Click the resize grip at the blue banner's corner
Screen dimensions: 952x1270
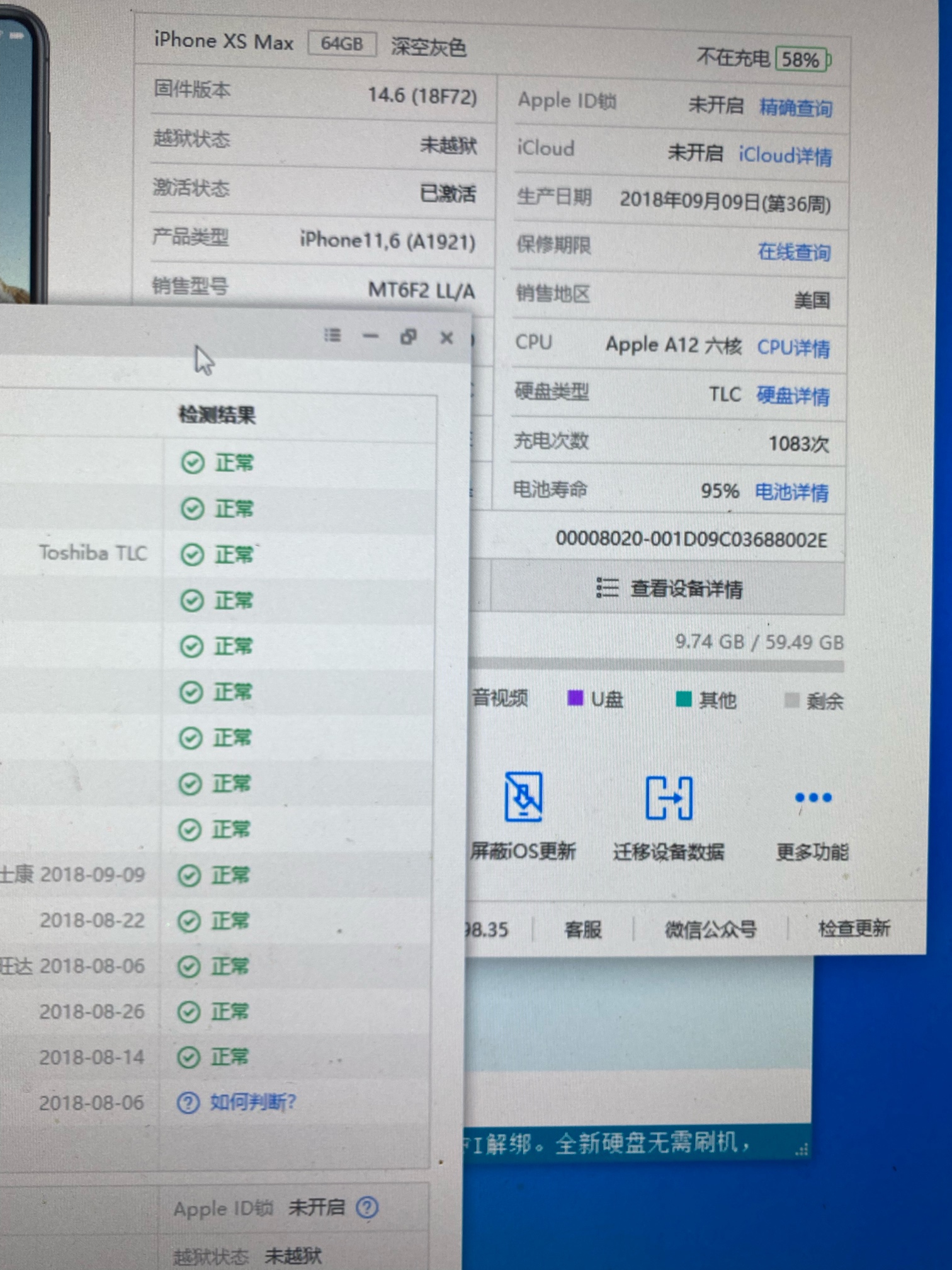click(x=802, y=1150)
